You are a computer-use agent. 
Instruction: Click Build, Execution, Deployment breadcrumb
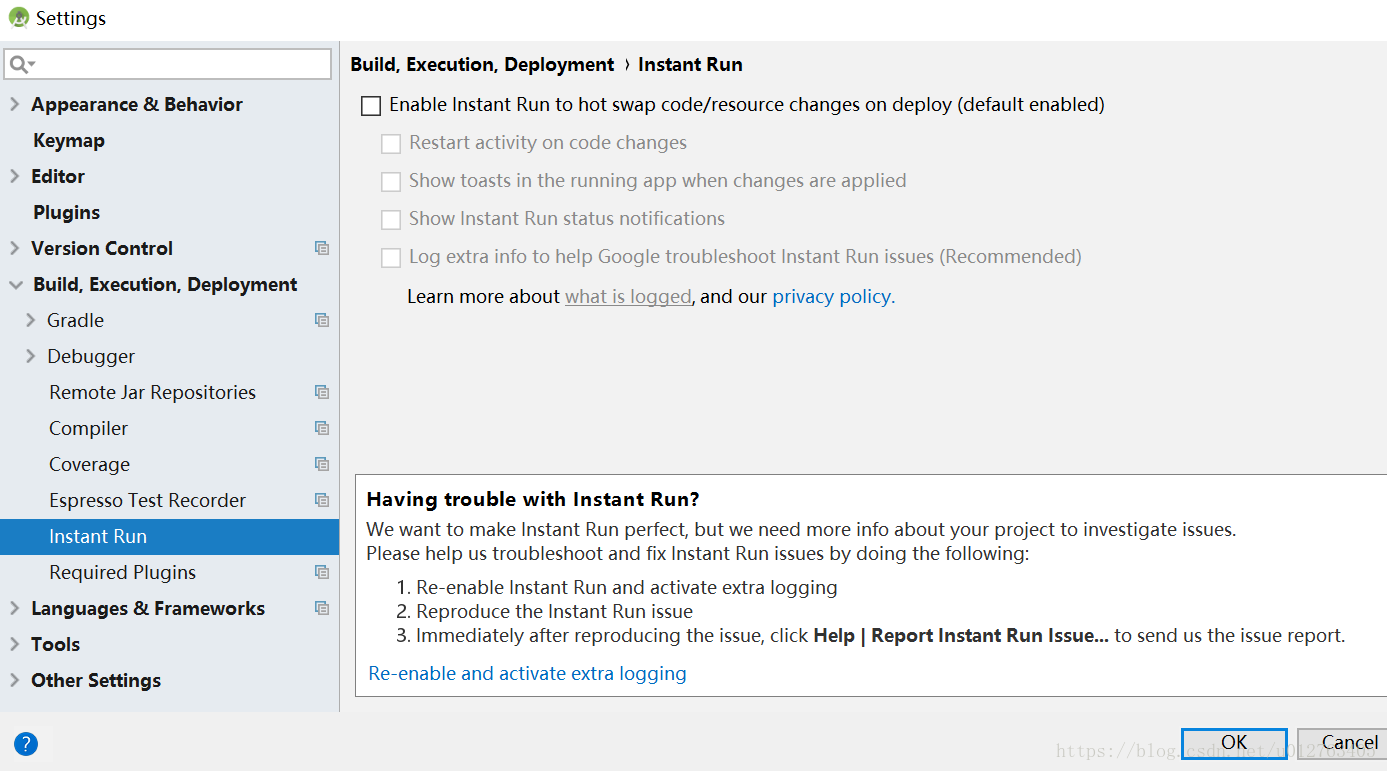482,65
